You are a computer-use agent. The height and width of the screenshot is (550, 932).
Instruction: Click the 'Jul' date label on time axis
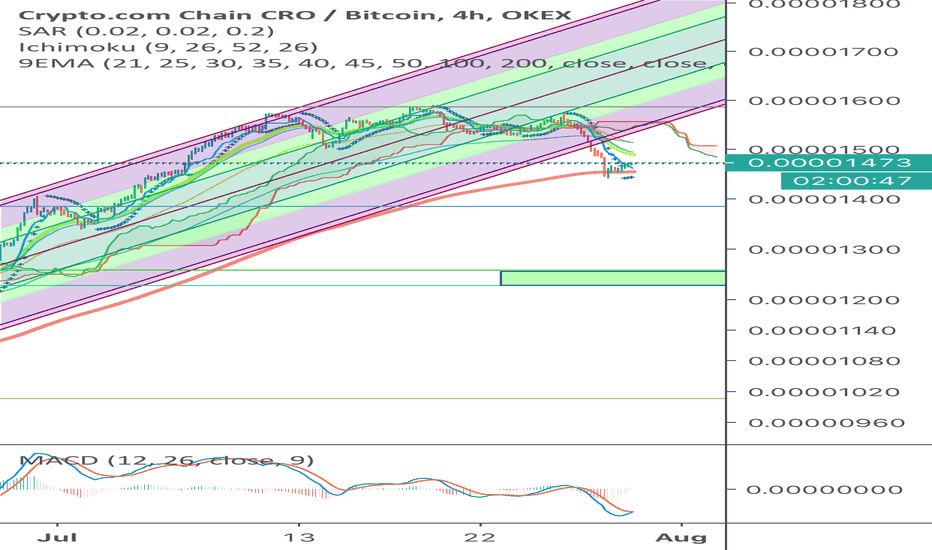(57, 538)
